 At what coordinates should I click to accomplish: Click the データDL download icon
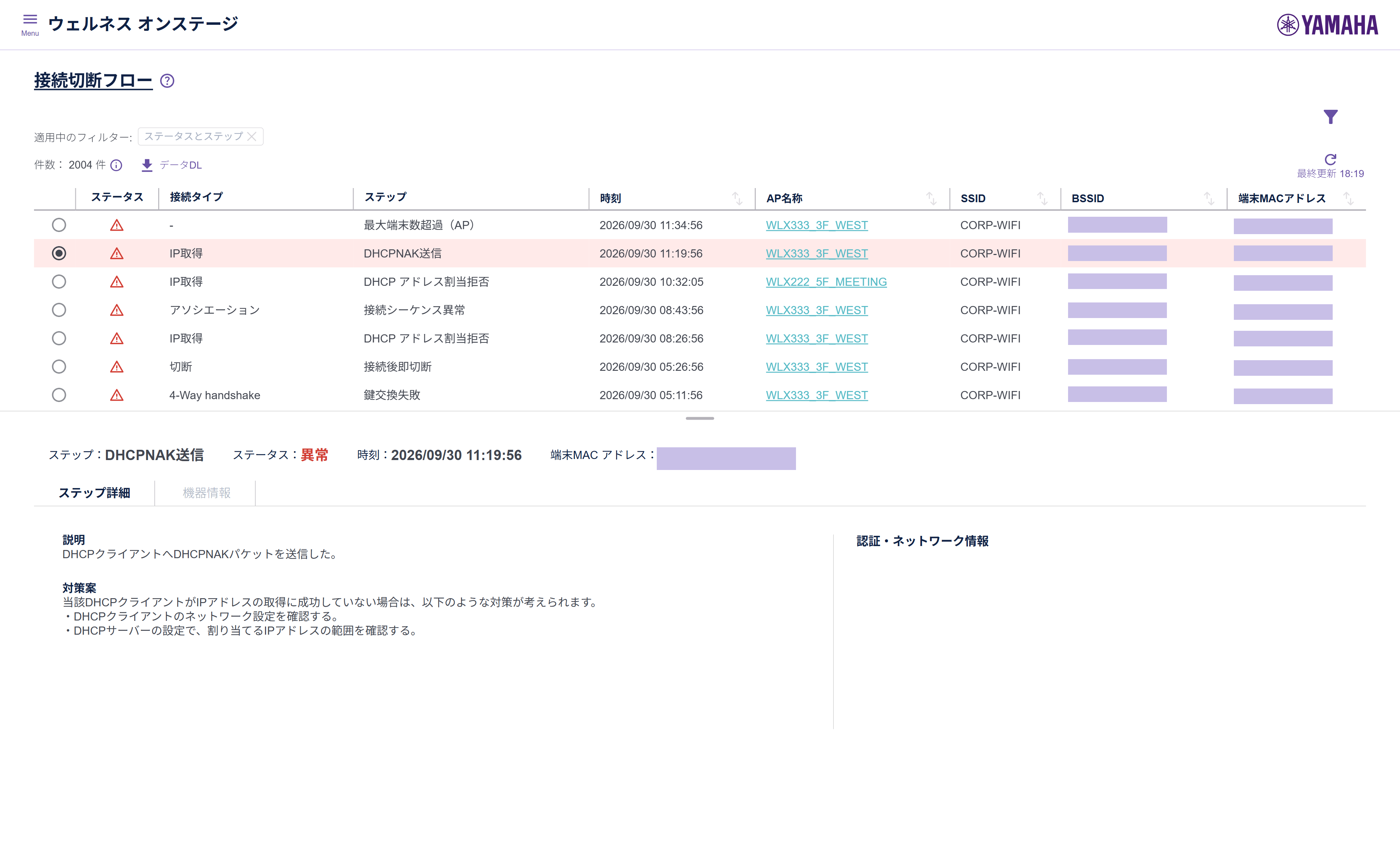pyautogui.click(x=147, y=165)
